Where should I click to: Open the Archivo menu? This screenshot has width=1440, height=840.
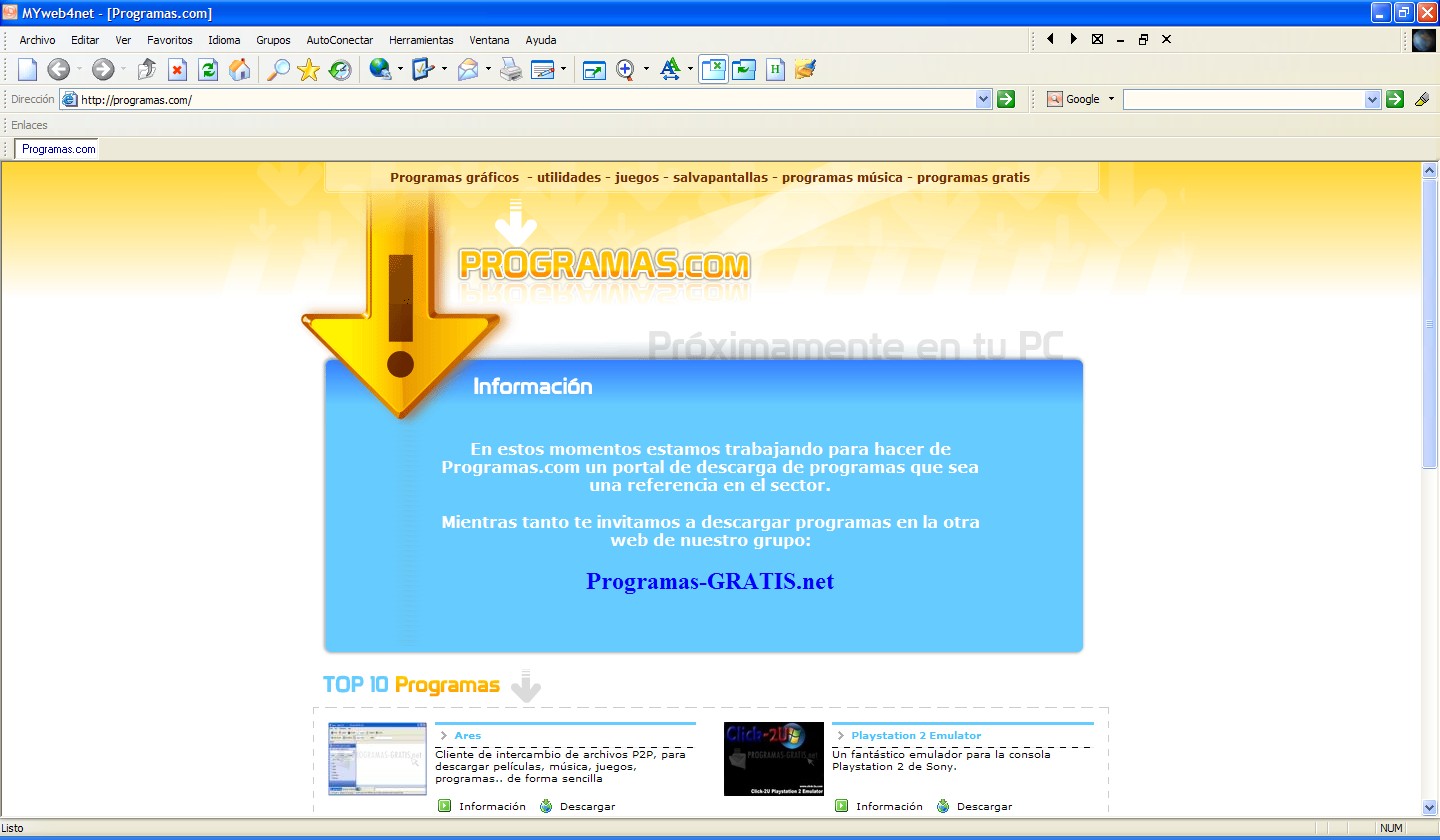(37, 40)
